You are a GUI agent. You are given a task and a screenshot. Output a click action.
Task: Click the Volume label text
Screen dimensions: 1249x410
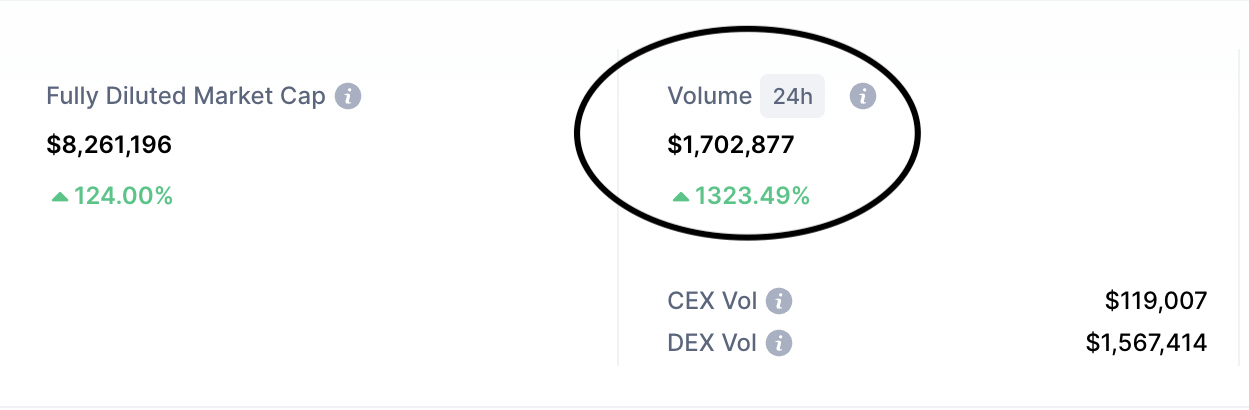[709, 96]
